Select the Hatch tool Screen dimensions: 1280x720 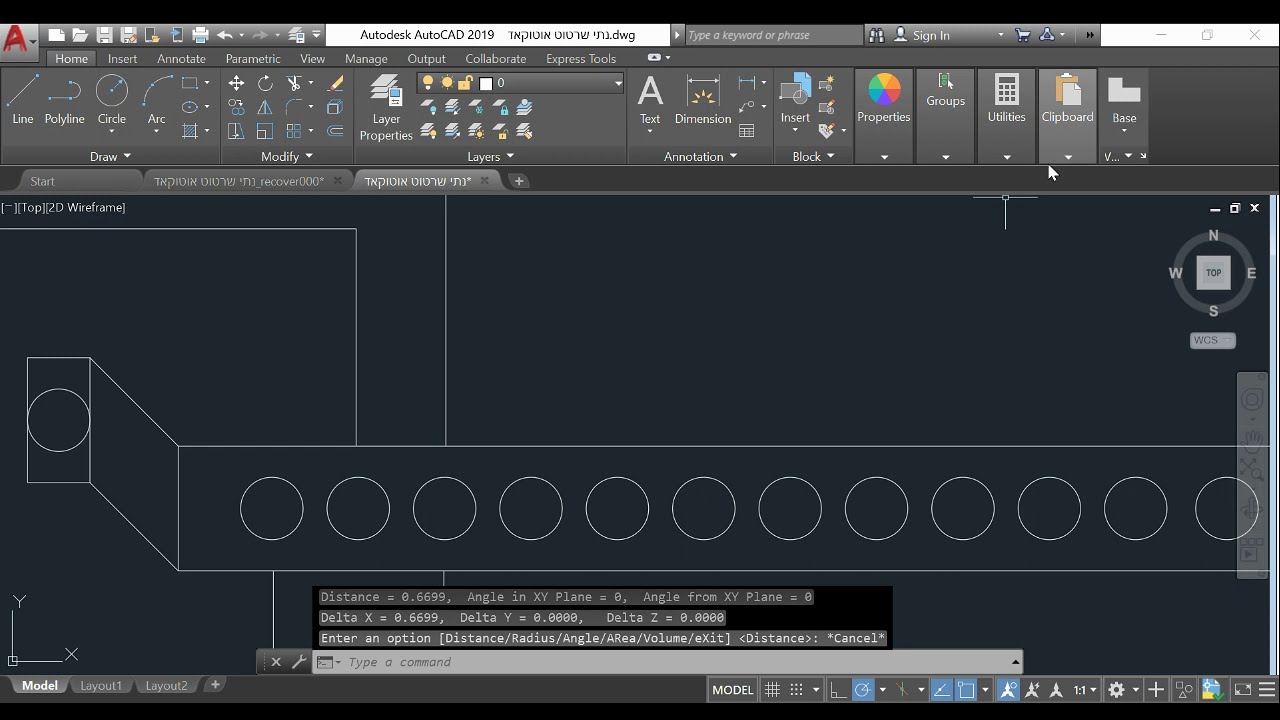[x=189, y=131]
